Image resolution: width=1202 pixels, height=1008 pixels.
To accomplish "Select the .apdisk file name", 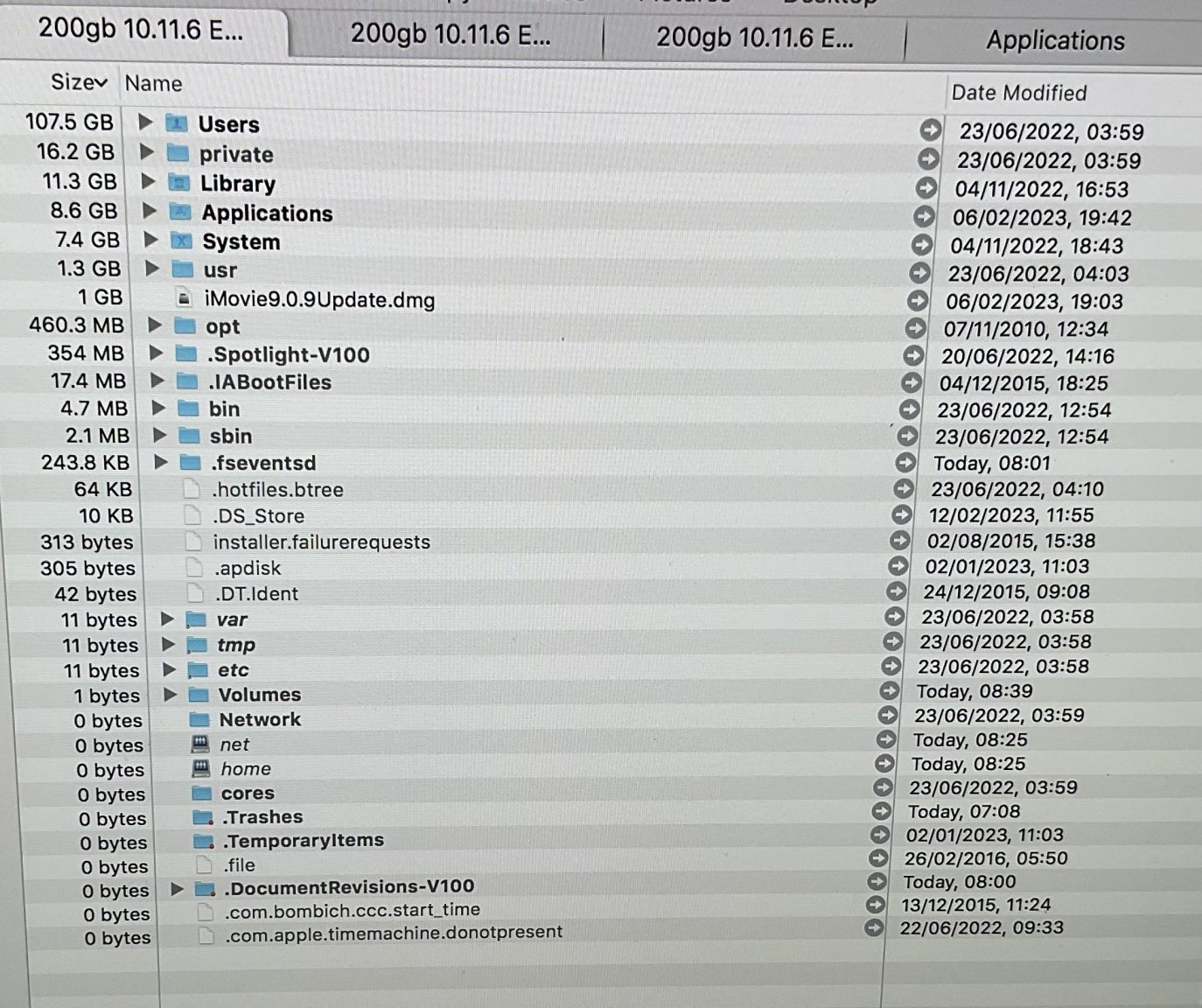I will tap(248, 568).
